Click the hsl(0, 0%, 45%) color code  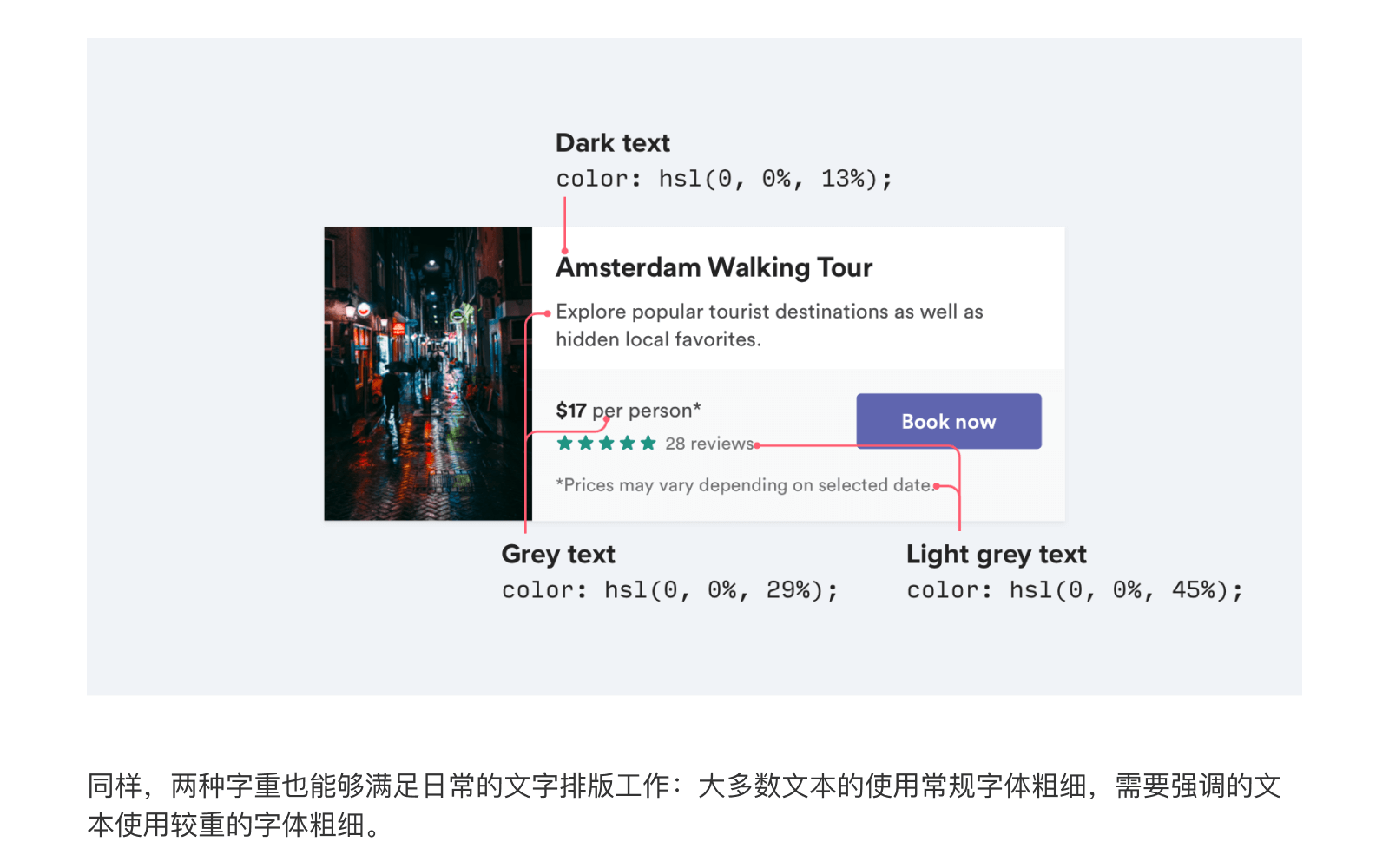(1074, 590)
